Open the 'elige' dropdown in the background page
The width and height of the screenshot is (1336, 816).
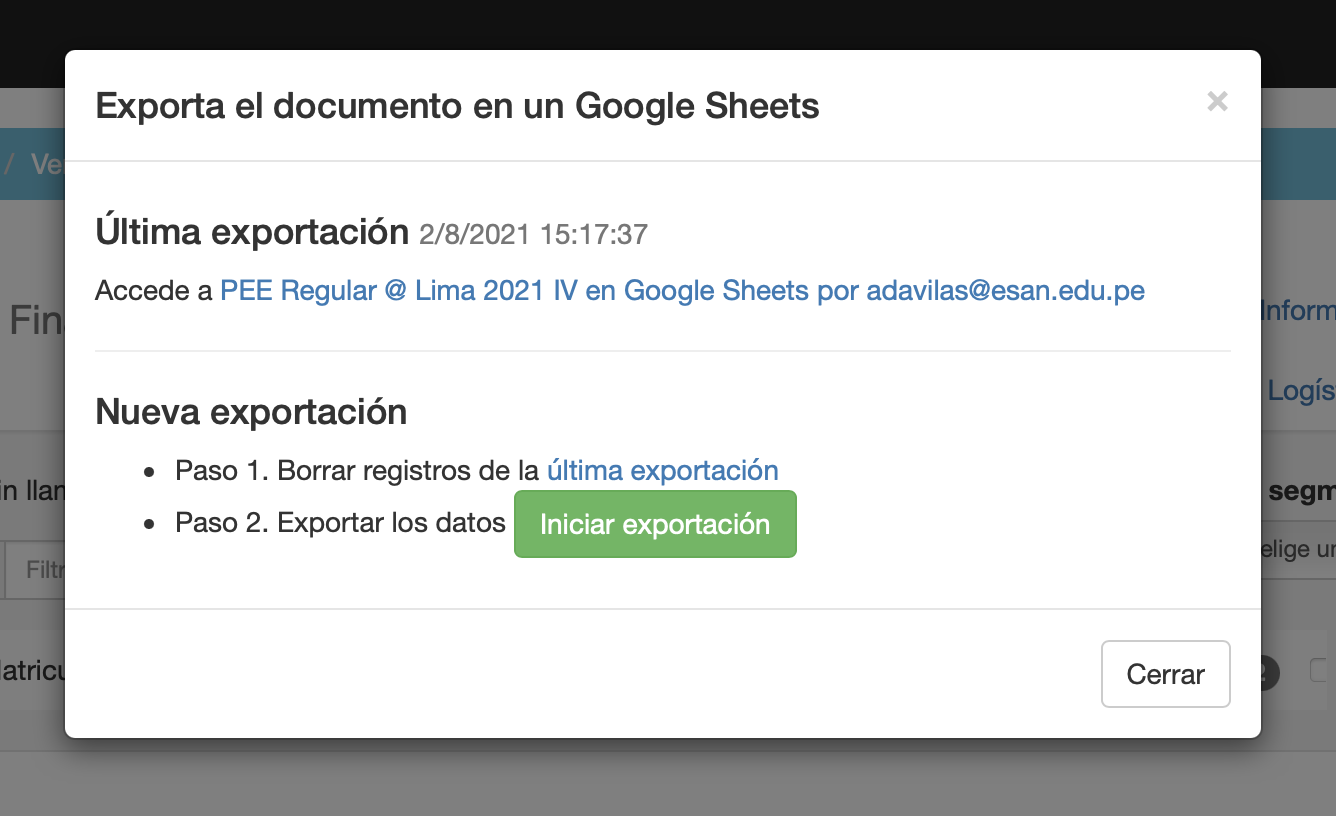[x=1298, y=549]
